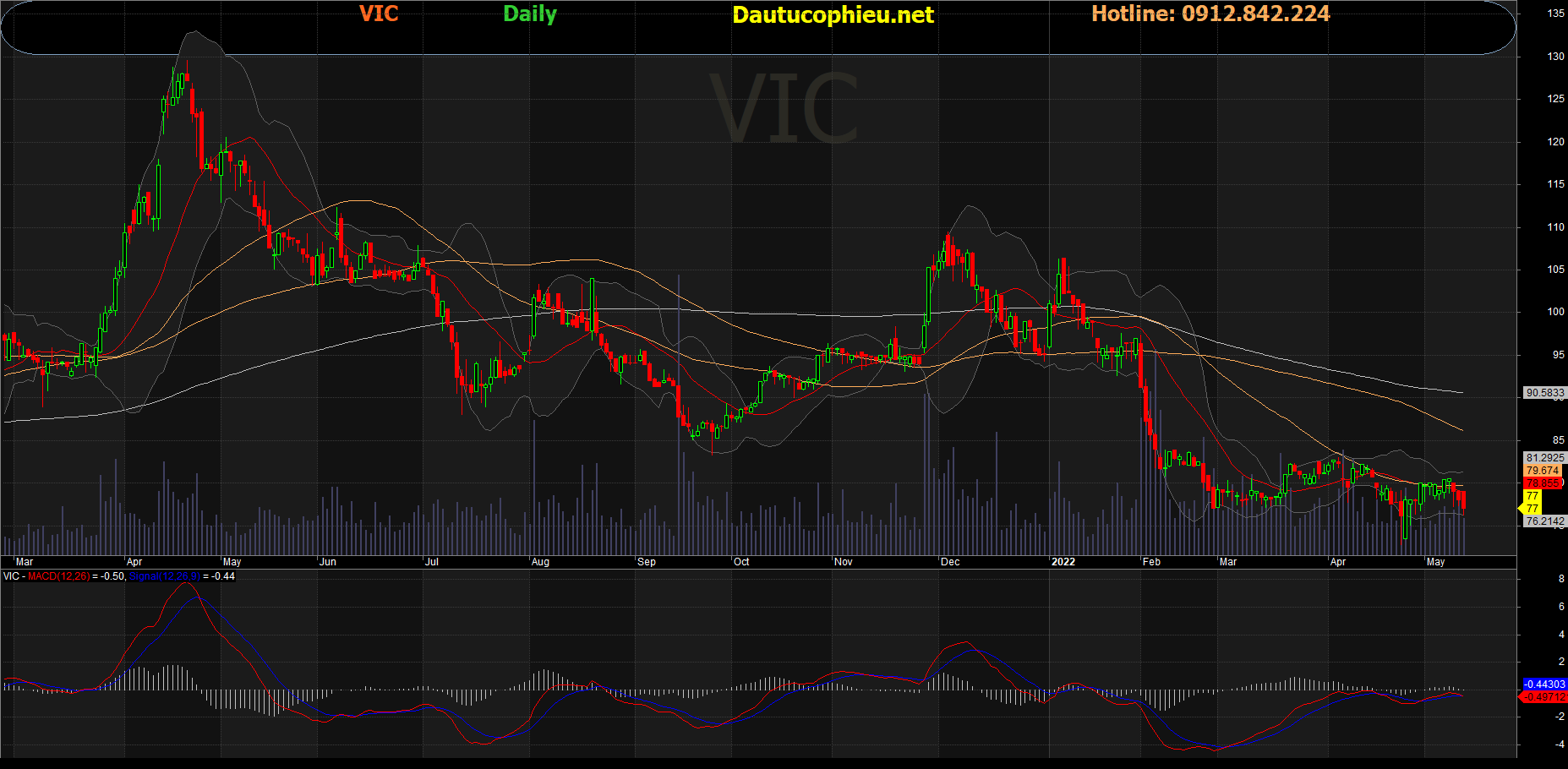Viewport: 1568px width, 769px height.
Task: Click the blue Signal(12,26,9) indicator label
Action: point(164,576)
